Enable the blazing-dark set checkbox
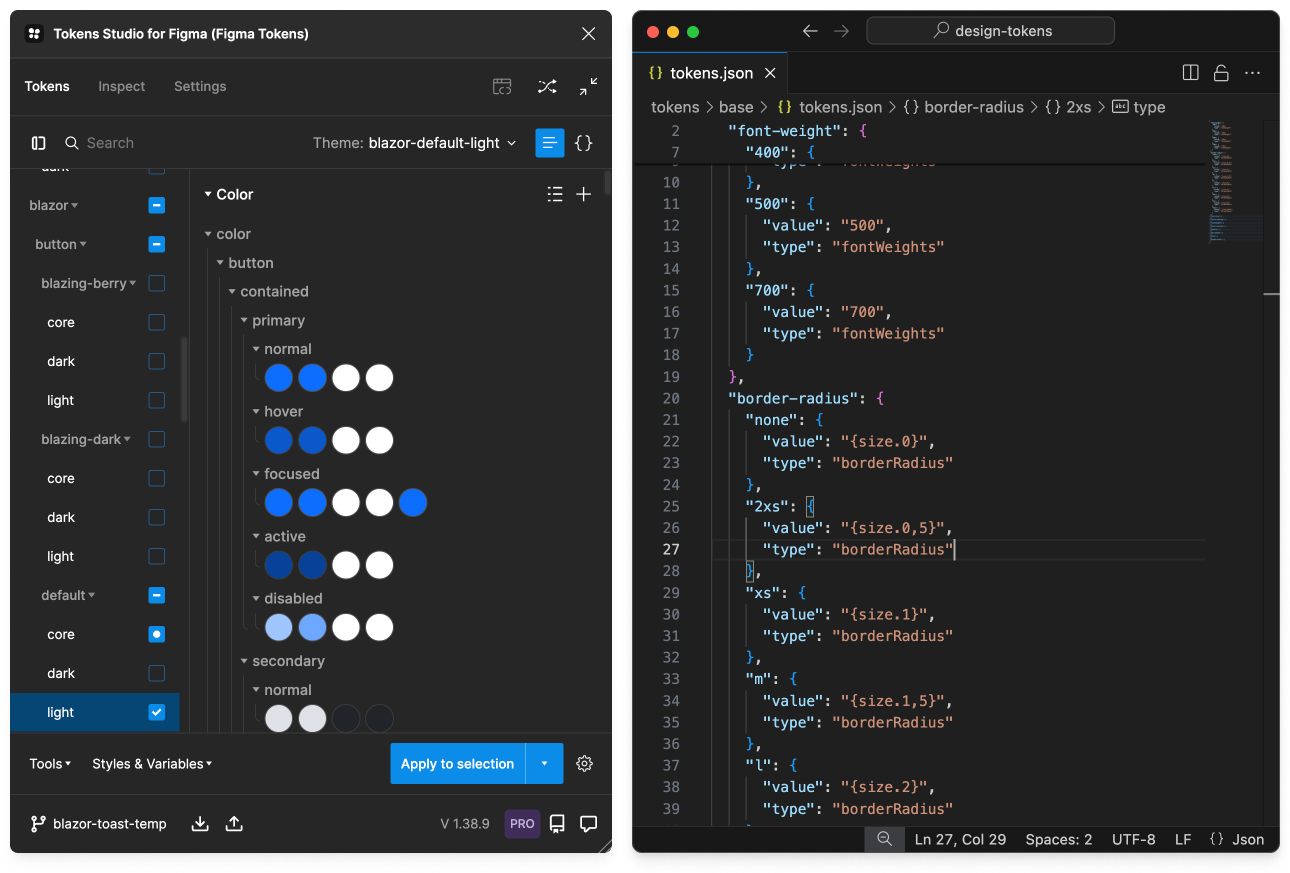The height and width of the screenshot is (873, 1290). [x=157, y=439]
